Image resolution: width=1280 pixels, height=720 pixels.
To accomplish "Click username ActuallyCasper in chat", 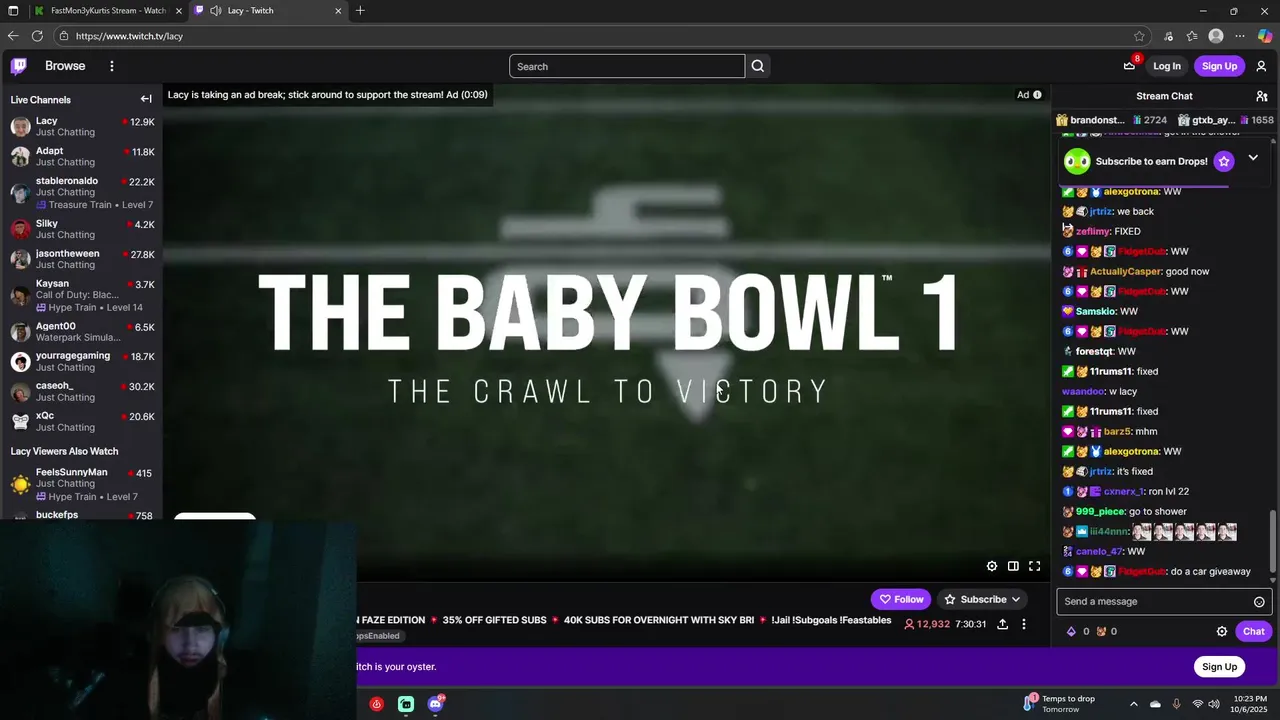I will 1126,271.
